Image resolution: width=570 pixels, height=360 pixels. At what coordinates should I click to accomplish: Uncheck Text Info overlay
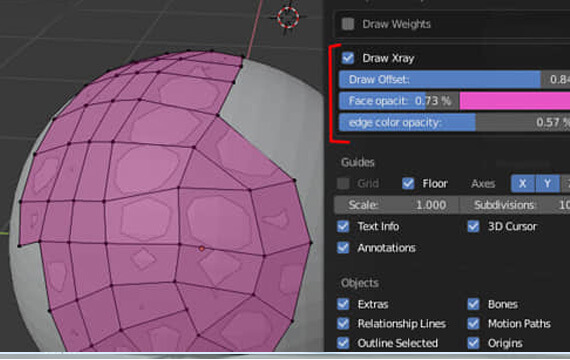pos(343,226)
